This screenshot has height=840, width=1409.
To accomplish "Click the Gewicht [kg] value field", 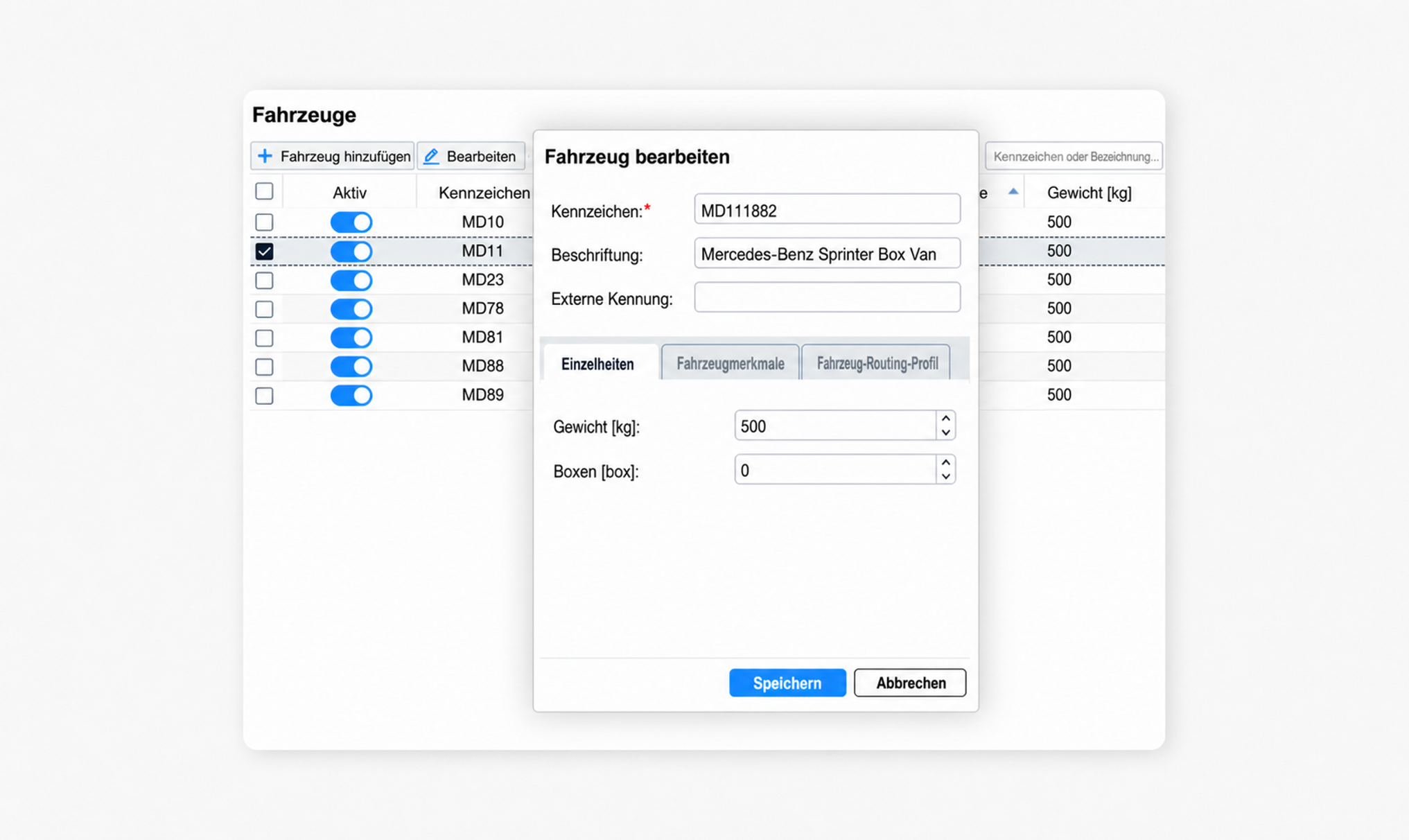I will [835, 426].
